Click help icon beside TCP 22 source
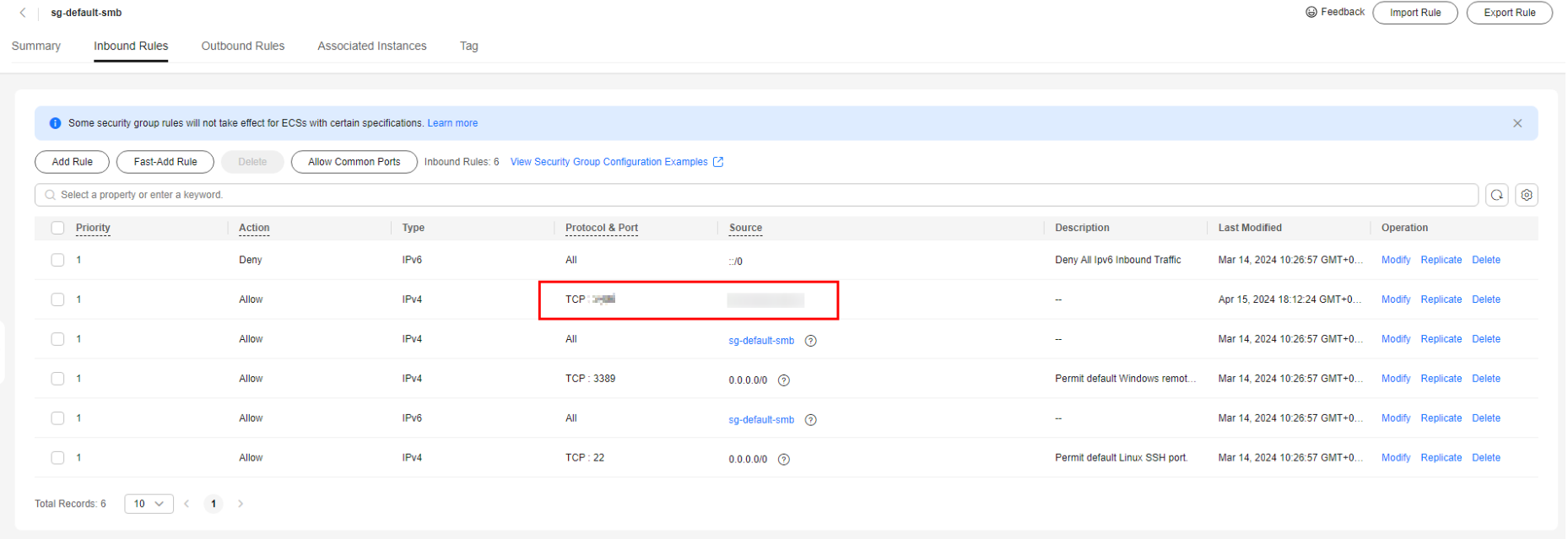Screen dimensions: 1568x539 click(x=784, y=460)
